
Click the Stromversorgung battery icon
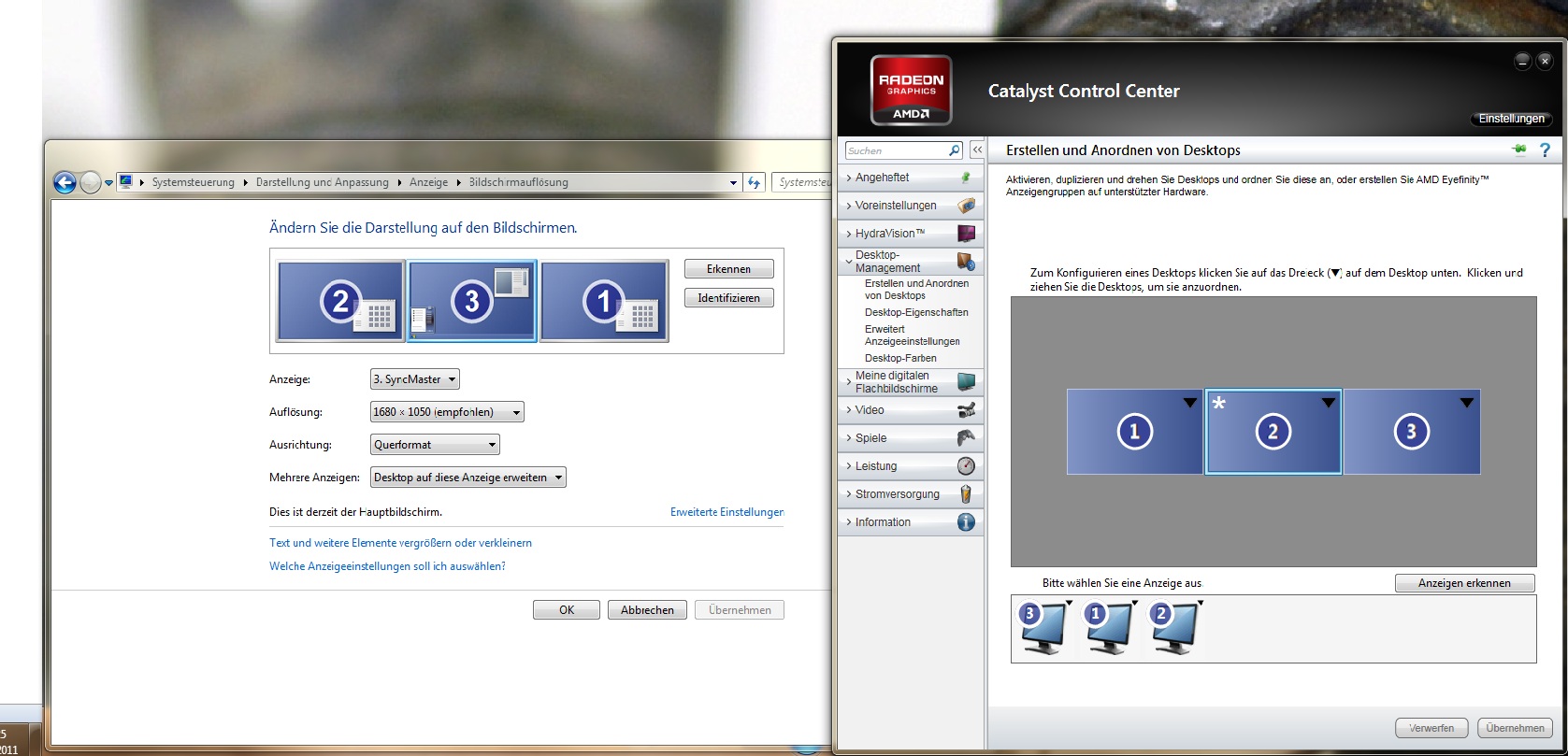pos(967,494)
